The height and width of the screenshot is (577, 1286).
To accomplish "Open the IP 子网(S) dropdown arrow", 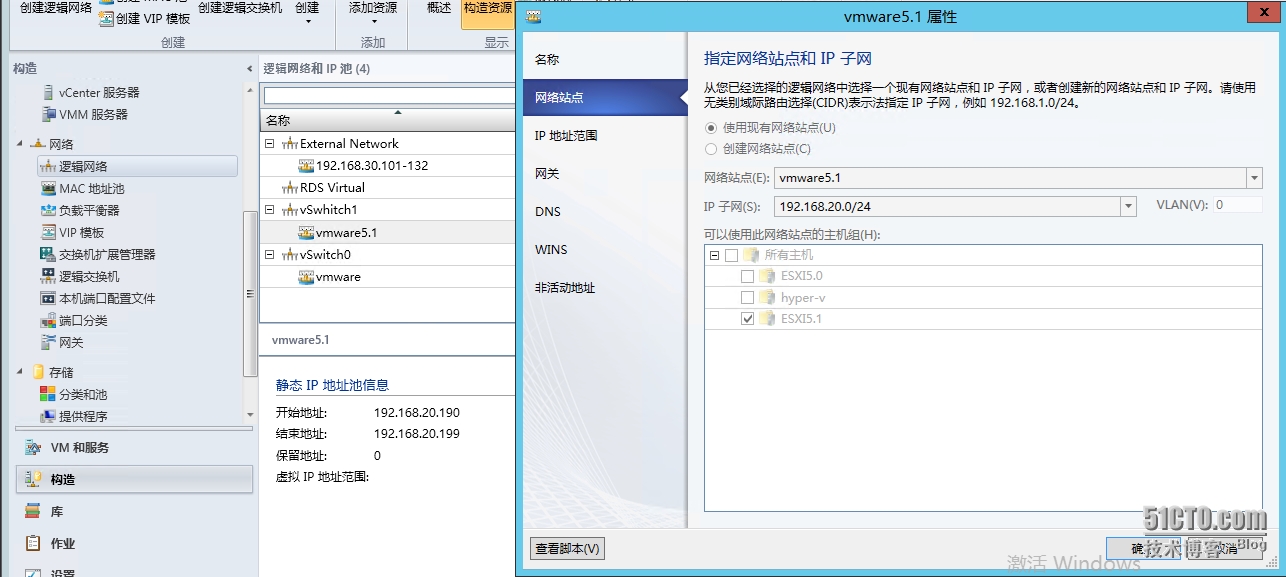I will point(1129,206).
